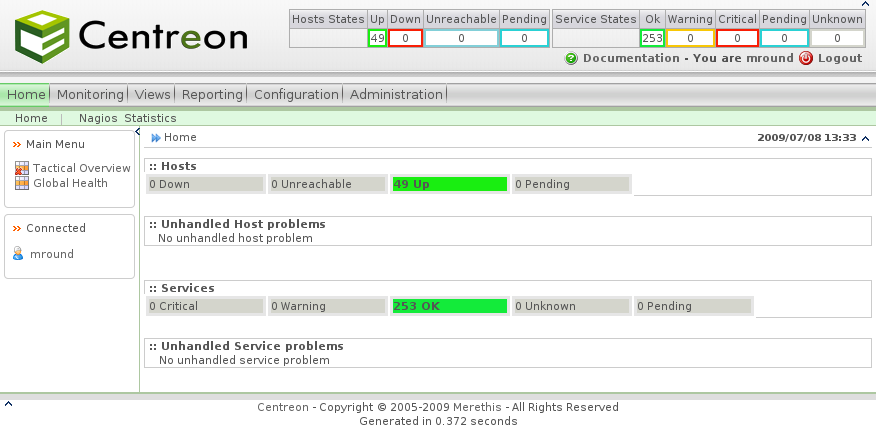Click the red Logout power icon
The image size is (876, 425).
coord(806,58)
